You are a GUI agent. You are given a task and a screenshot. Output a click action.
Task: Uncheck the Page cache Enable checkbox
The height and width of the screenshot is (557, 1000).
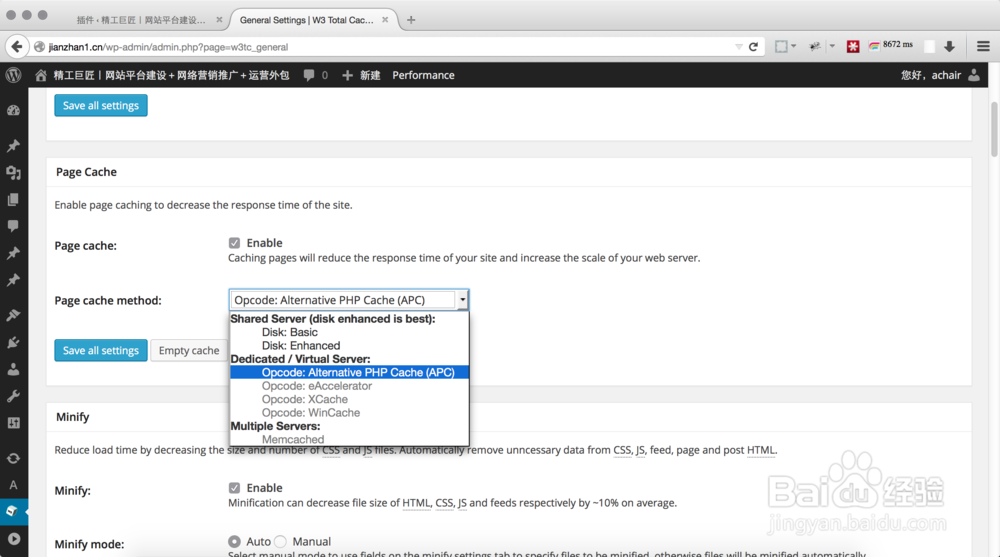tap(234, 243)
